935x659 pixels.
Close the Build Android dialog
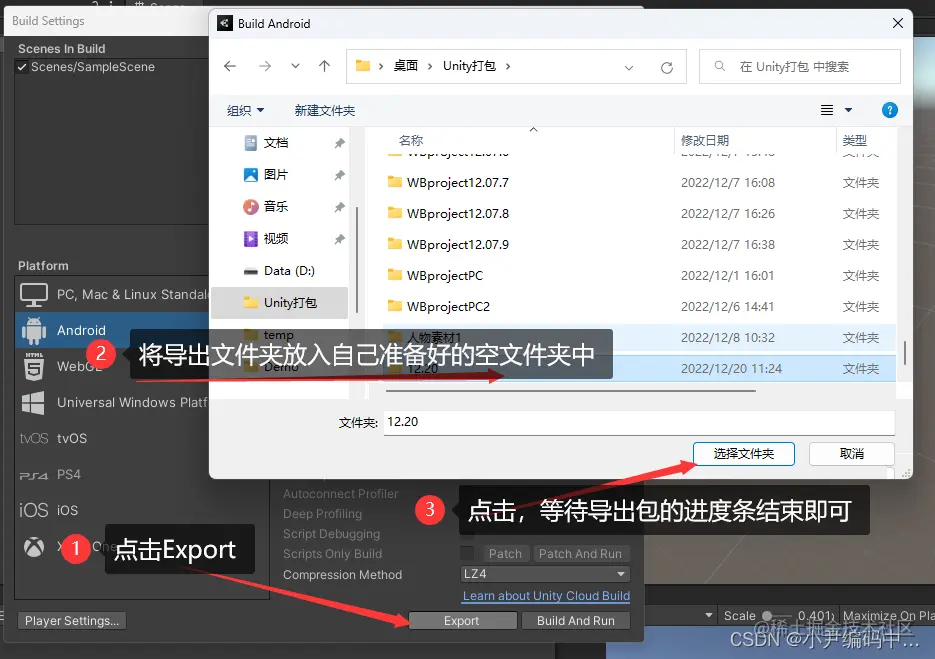pos(897,23)
